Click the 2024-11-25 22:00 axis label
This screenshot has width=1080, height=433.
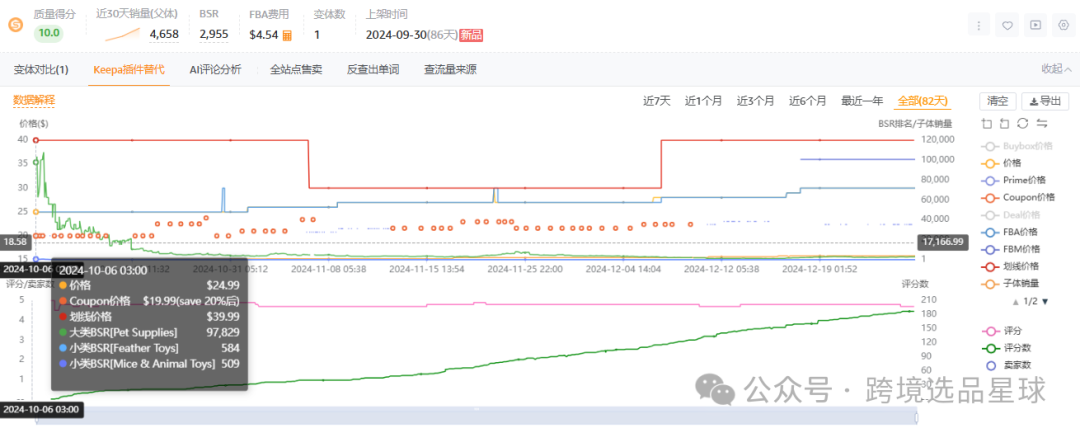point(525,268)
